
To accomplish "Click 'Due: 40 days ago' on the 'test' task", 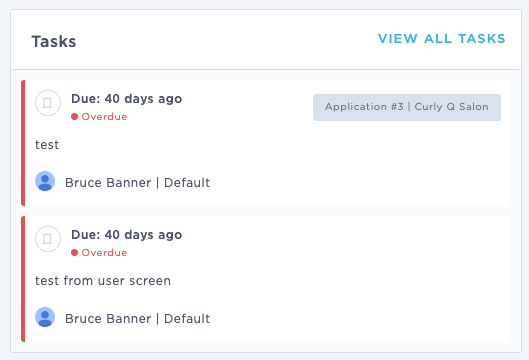I will pyautogui.click(x=127, y=99).
